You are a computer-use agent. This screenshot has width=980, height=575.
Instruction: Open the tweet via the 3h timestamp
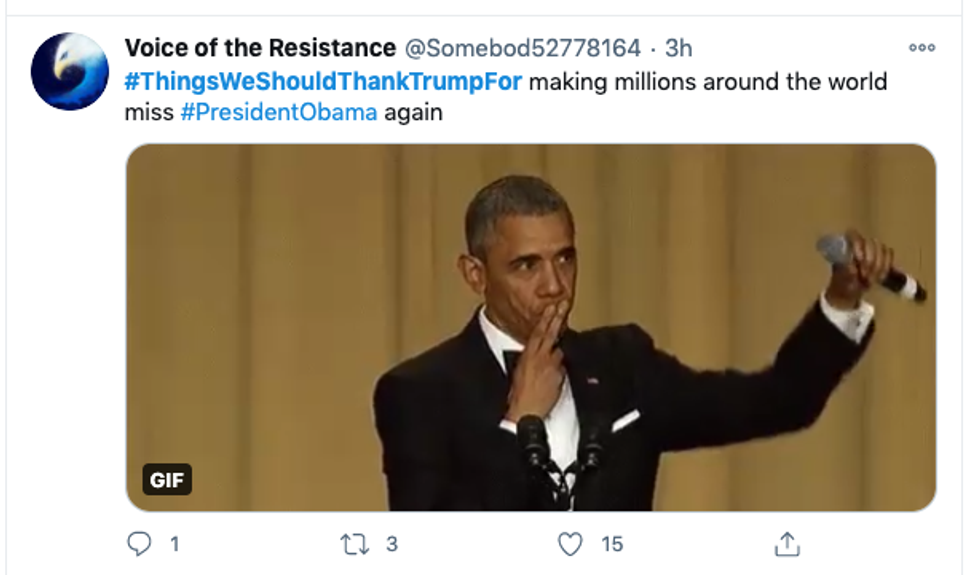679,48
